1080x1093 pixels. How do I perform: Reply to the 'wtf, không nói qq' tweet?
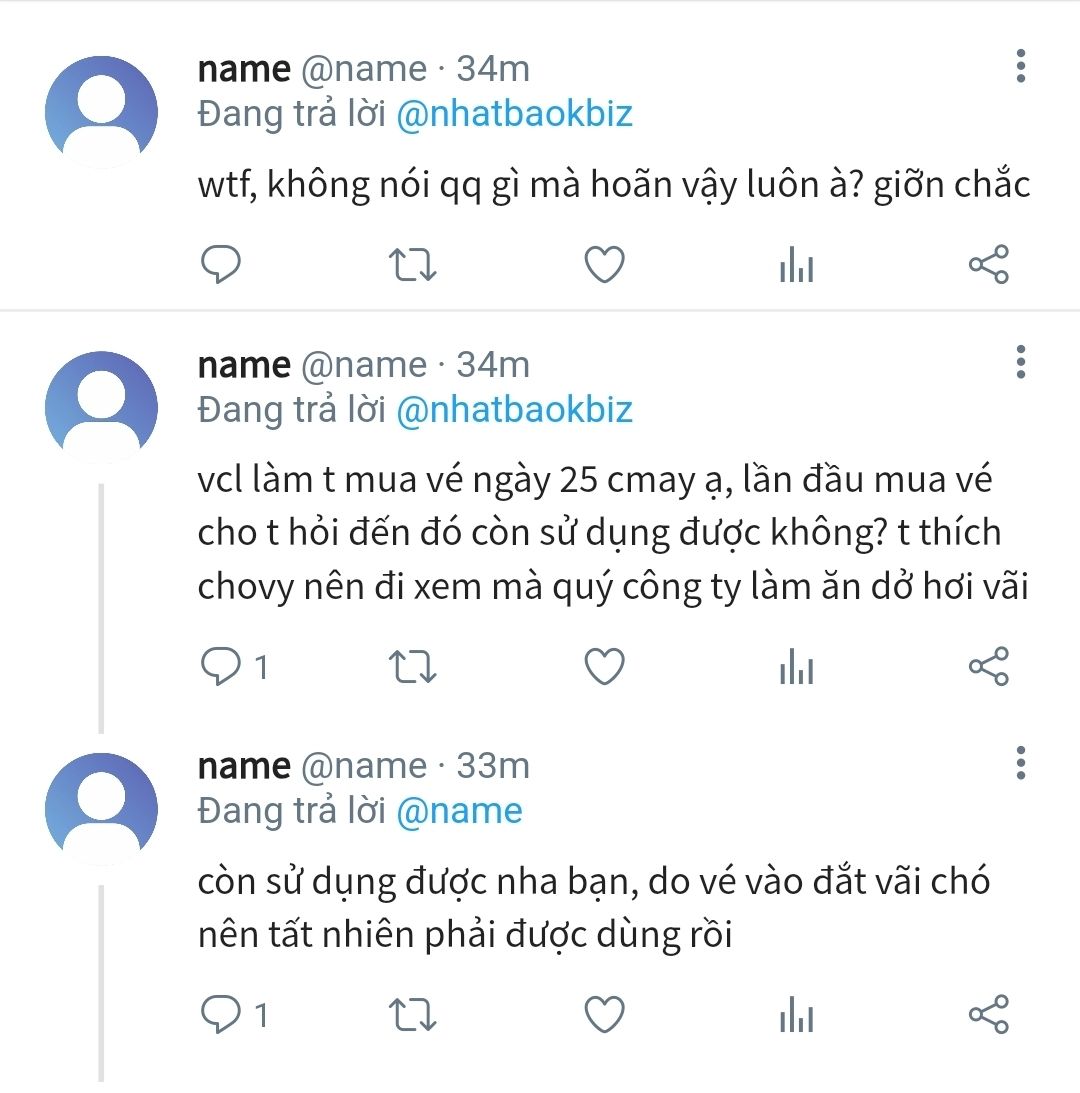click(221, 265)
